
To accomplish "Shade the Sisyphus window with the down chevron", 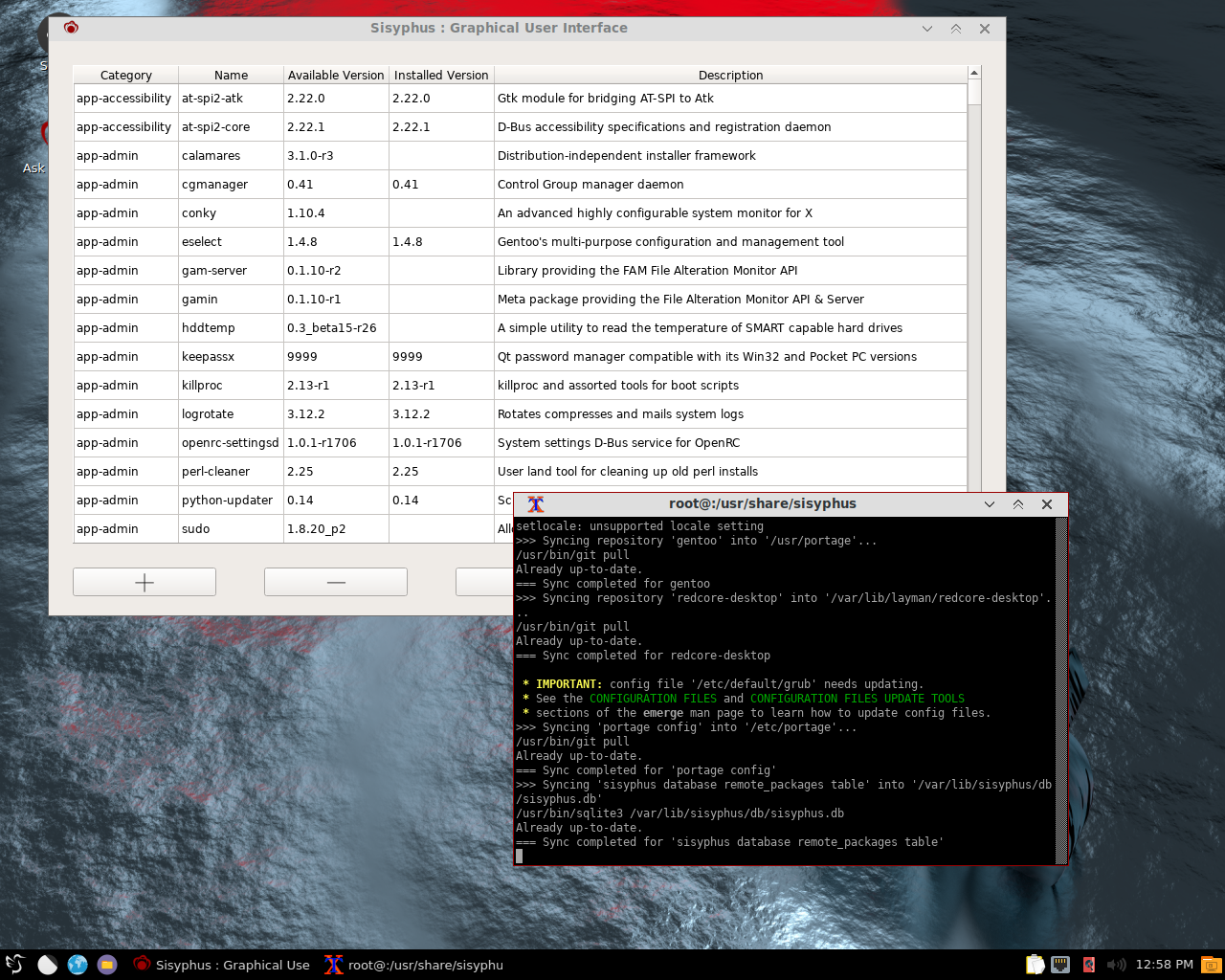I will [926, 29].
